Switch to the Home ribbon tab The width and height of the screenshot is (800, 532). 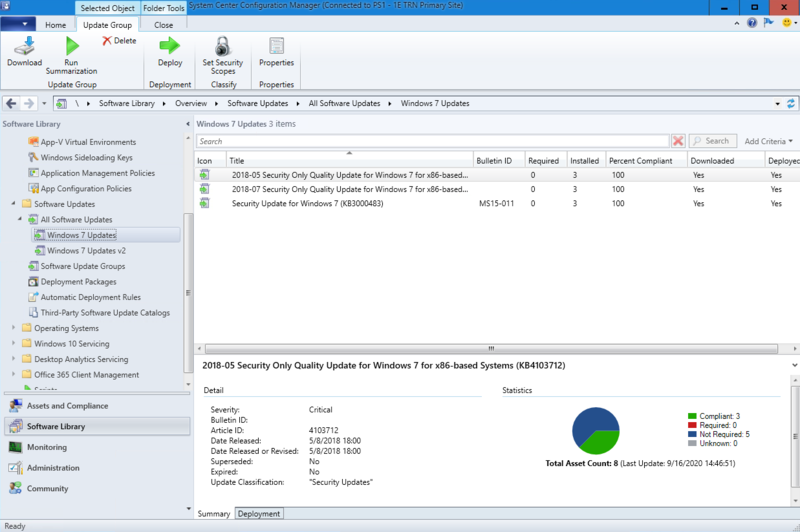point(56,25)
